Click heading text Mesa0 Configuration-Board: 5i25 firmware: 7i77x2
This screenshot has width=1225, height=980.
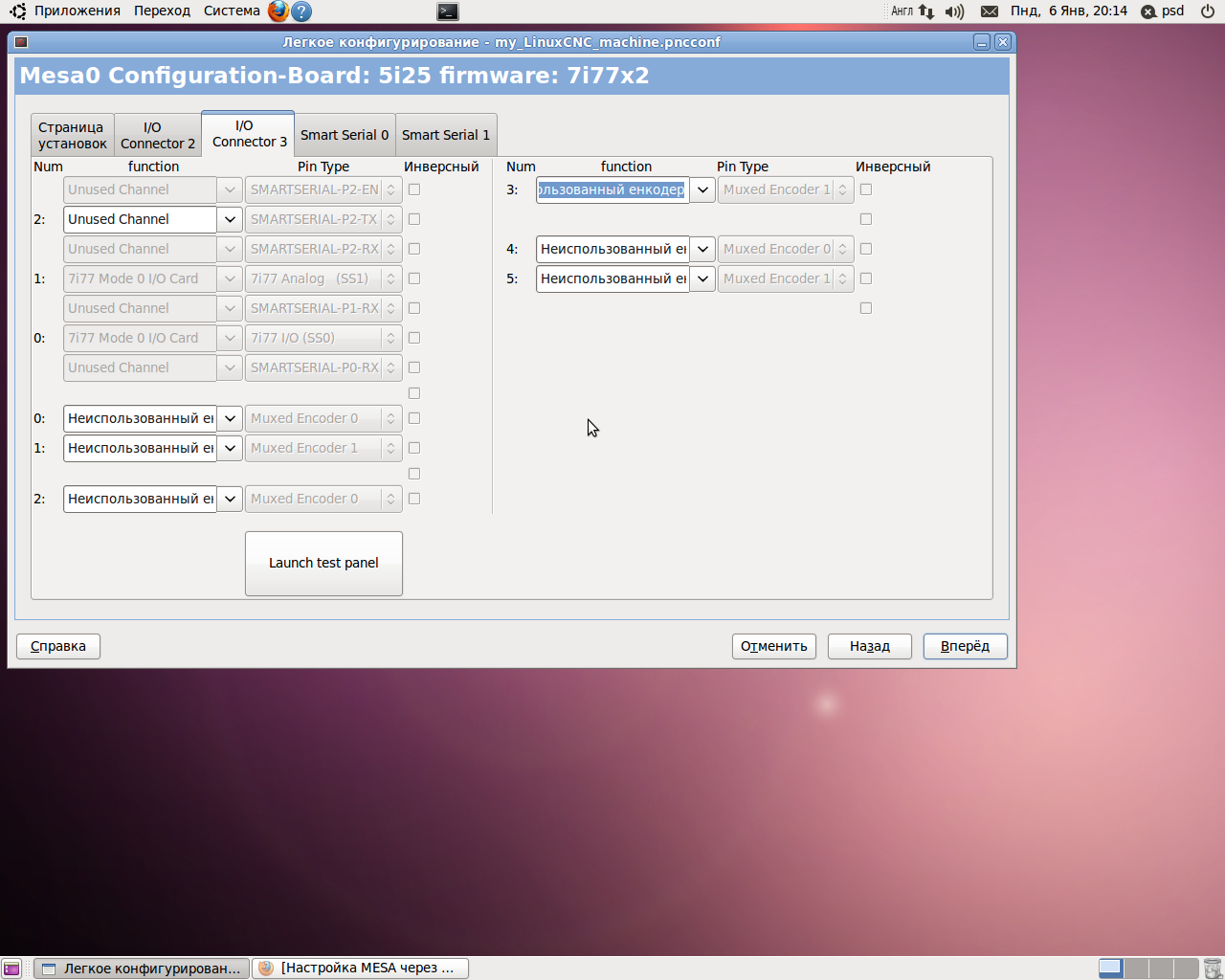(334, 76)
